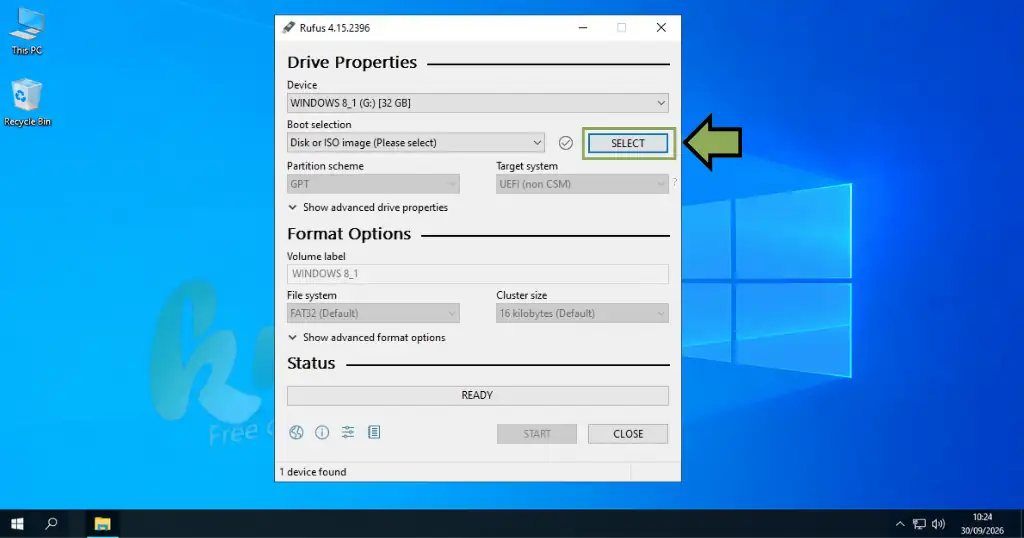Open the network tray icon
1024x538 pixels.
pyautogui.click(x=920, y=524)
